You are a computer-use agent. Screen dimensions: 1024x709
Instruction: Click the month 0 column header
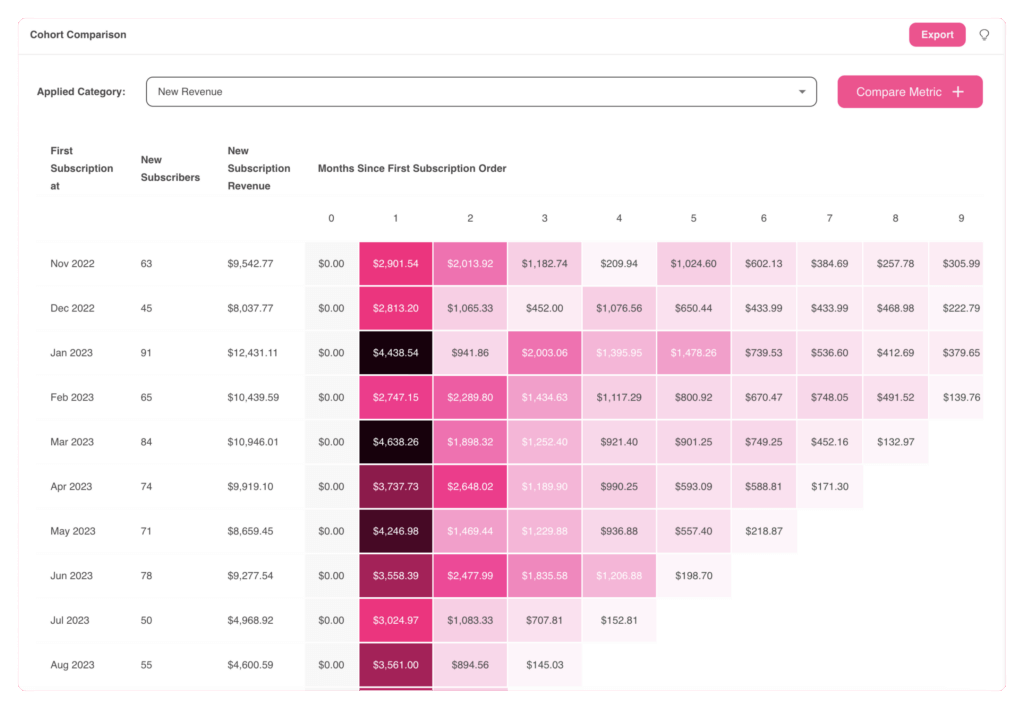point(330,217)
